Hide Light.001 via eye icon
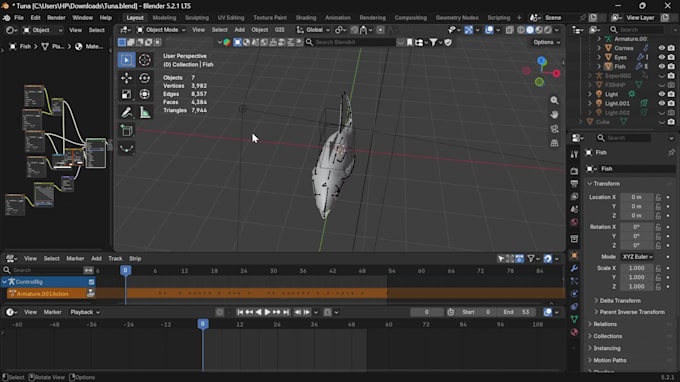Image resolution: width=680 pixels, height=382 pixels. 661,104
